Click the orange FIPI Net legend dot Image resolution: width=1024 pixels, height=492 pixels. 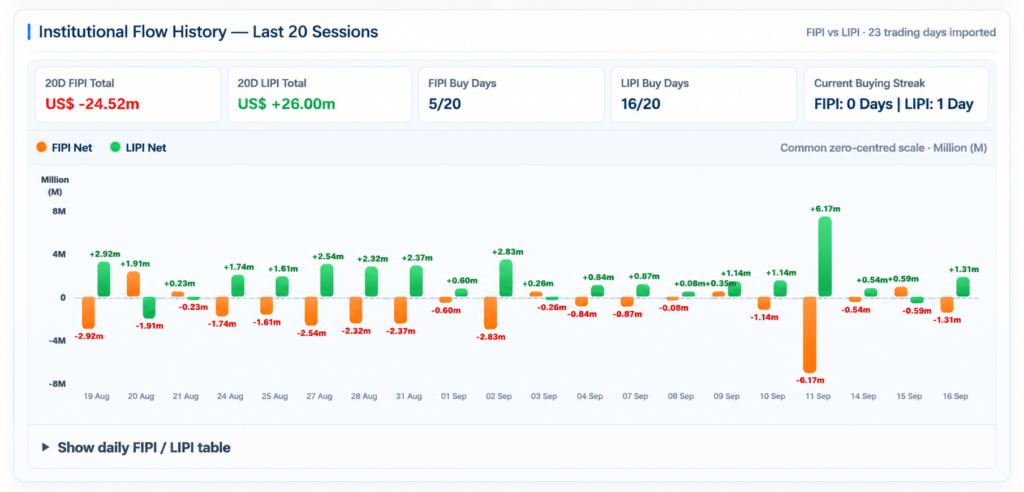click(42, 148)
